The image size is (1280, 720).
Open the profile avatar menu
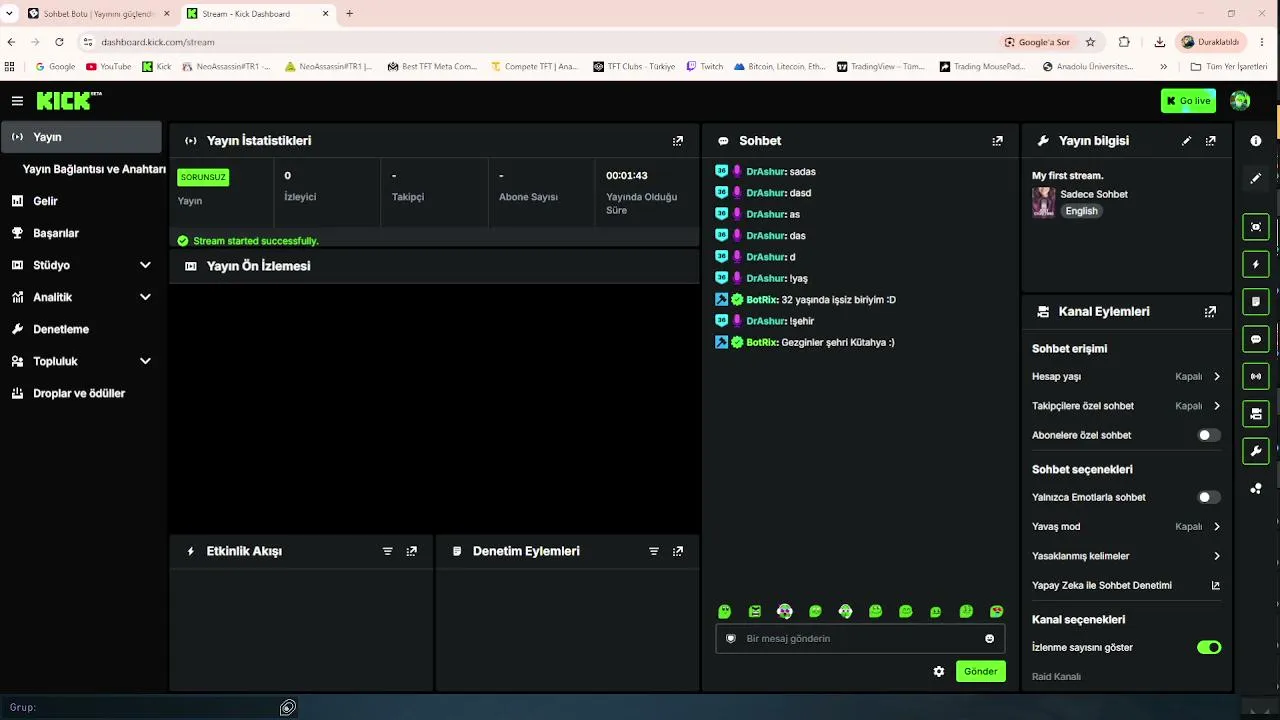[1240, 101]
